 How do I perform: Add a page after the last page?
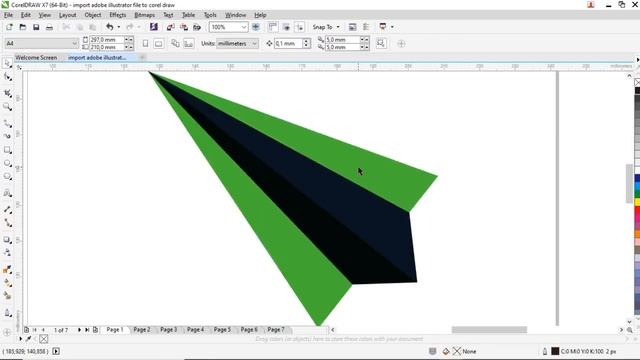[x=96, y=329]
